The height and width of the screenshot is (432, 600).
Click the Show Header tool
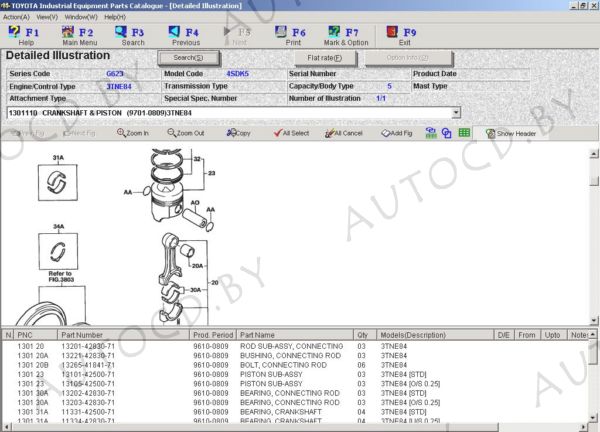tap(511, 134)
